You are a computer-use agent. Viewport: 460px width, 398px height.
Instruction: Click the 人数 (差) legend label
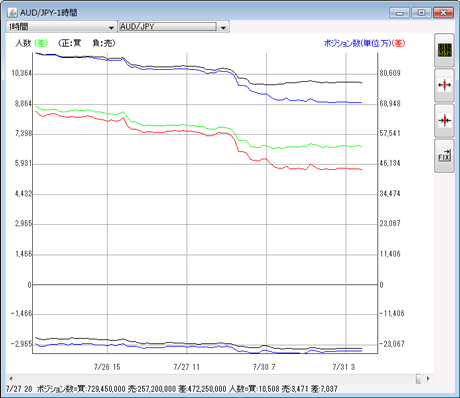click(x=32, y=43)
